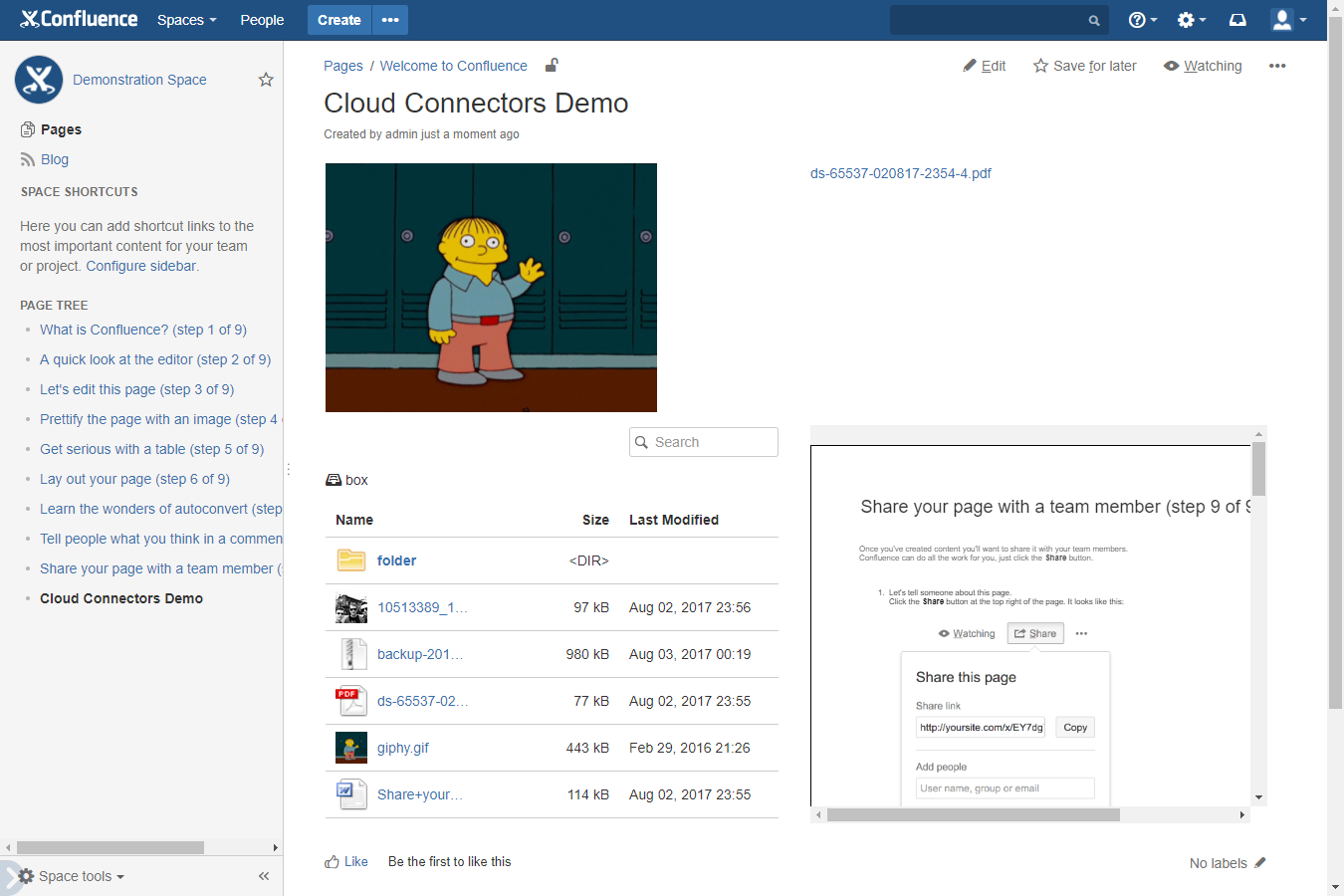Open Prettify the page with an image

tap(159, 419)
